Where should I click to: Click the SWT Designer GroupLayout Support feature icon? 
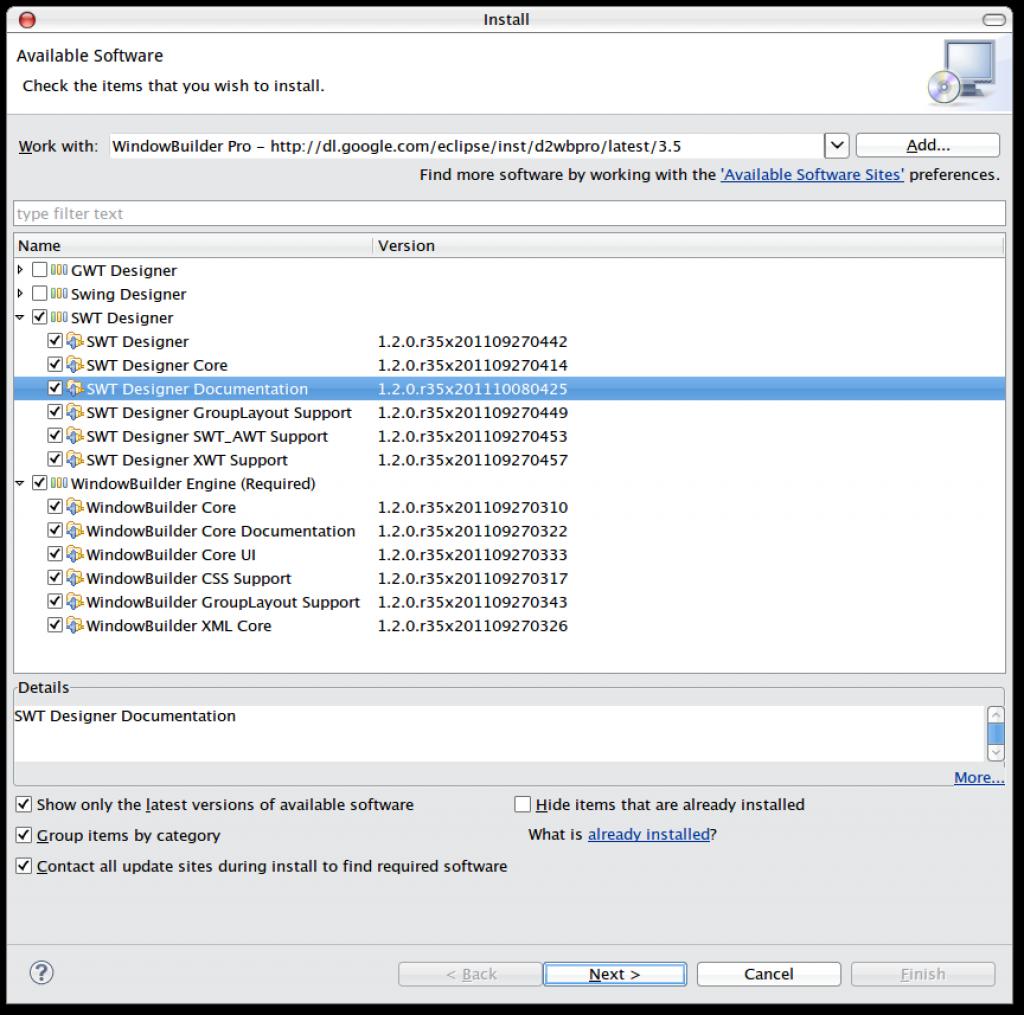point(75,412)
